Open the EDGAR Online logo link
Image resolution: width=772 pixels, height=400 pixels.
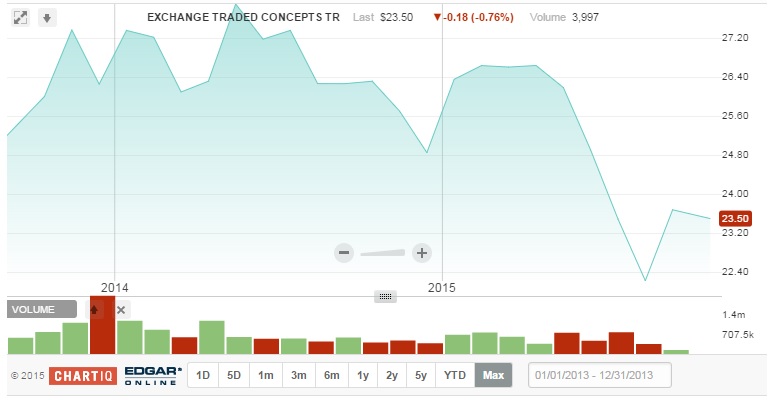point(152,376)
